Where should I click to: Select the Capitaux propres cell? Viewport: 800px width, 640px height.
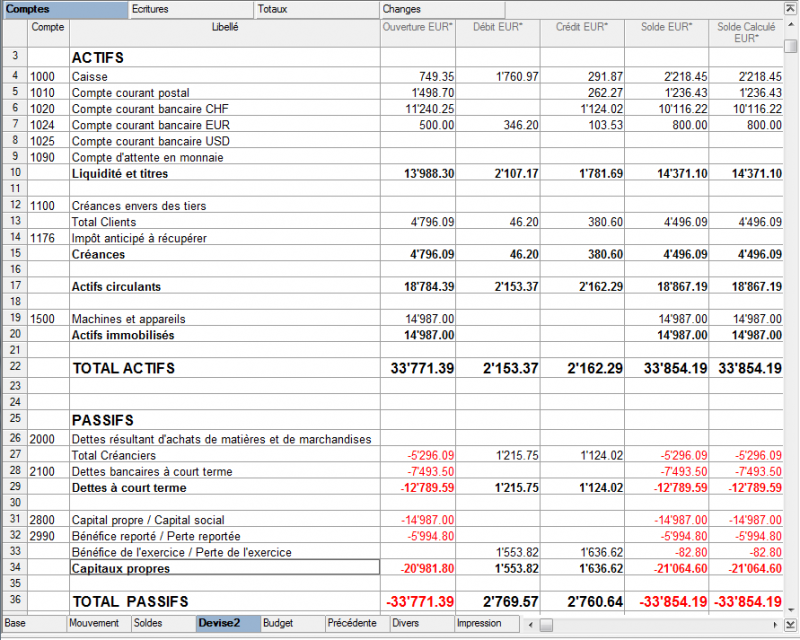coord(225,568)
